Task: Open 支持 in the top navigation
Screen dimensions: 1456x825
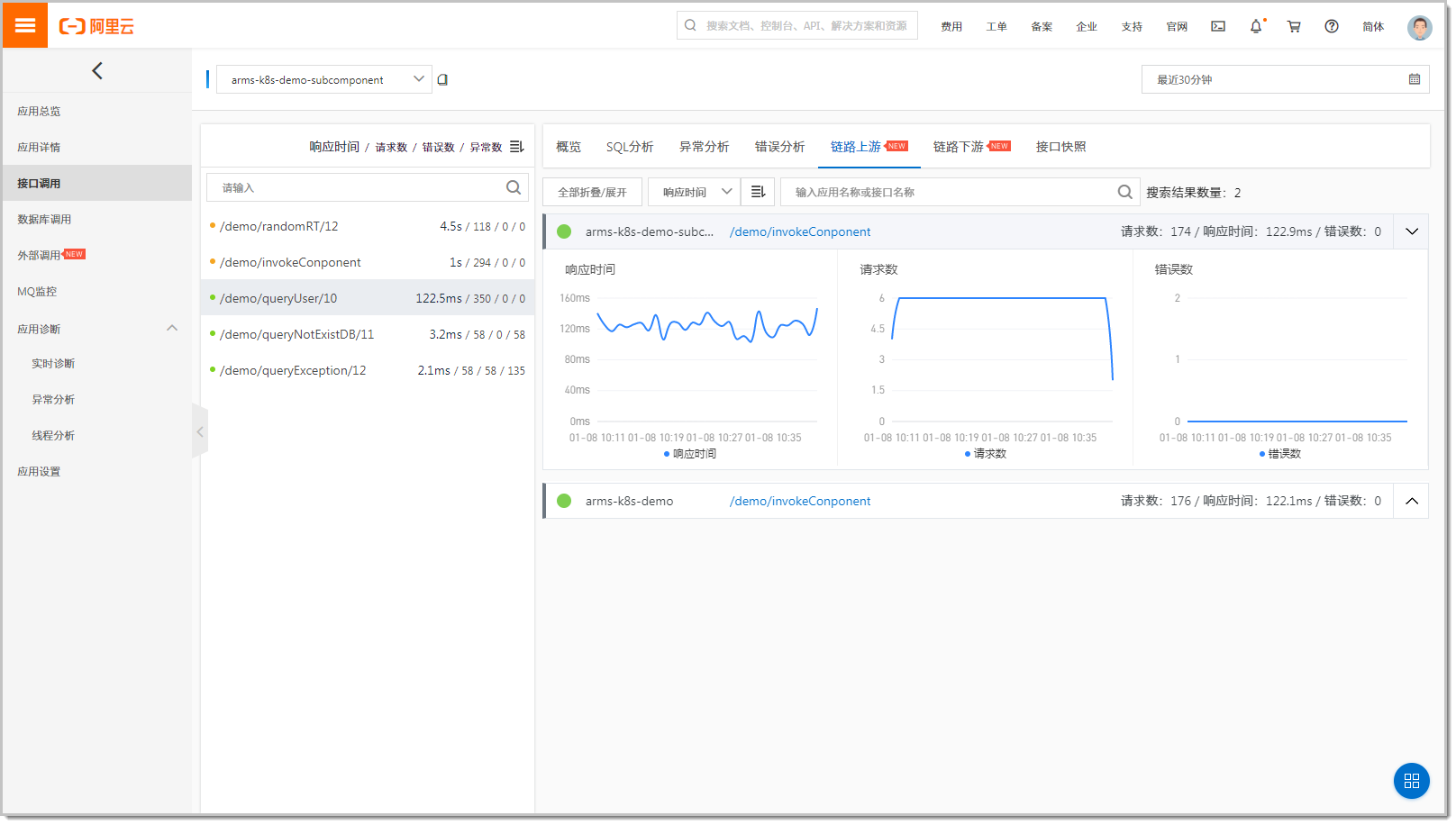Action: 1132,26
